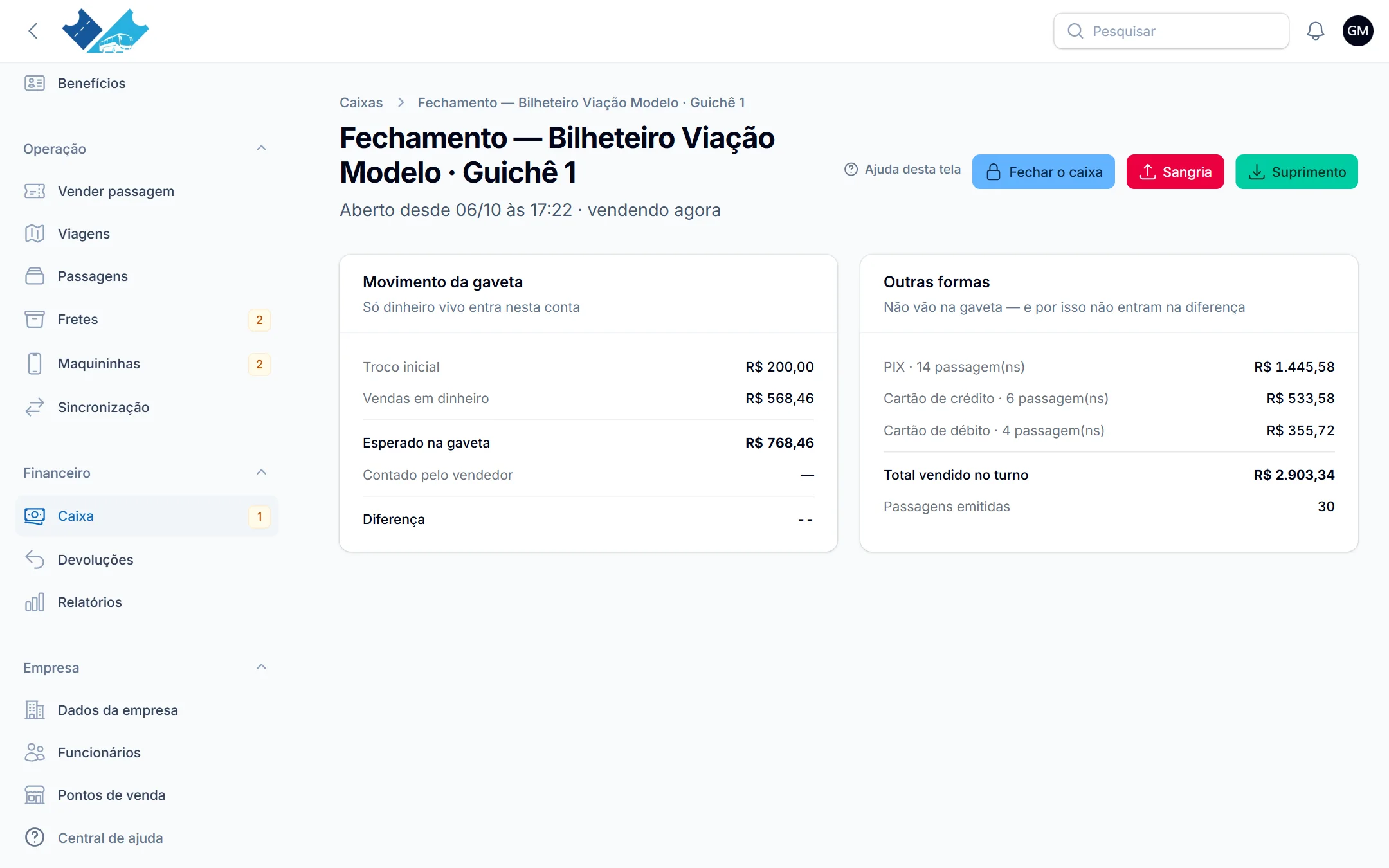This screenshot has height=868, width=1389.
Task: Open Vender passagem menu item
Action: point(147,191)
